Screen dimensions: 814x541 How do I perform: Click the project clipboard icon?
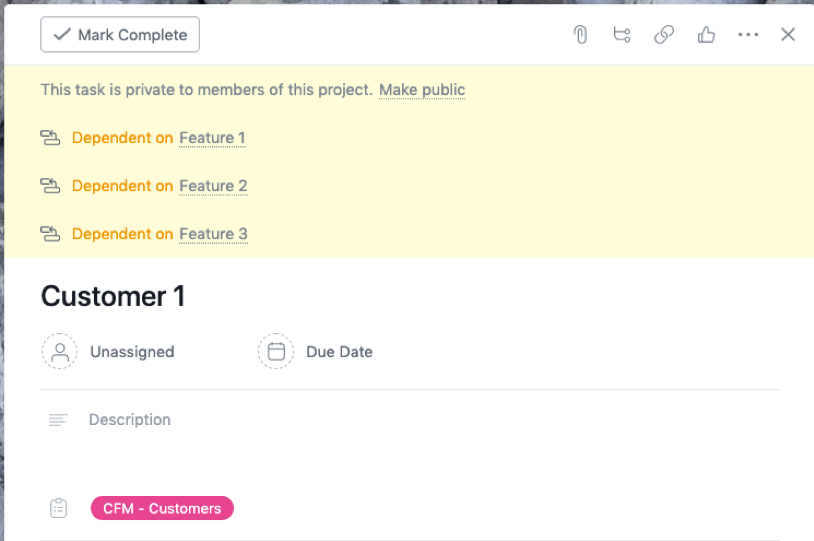(x=59, y=508)
